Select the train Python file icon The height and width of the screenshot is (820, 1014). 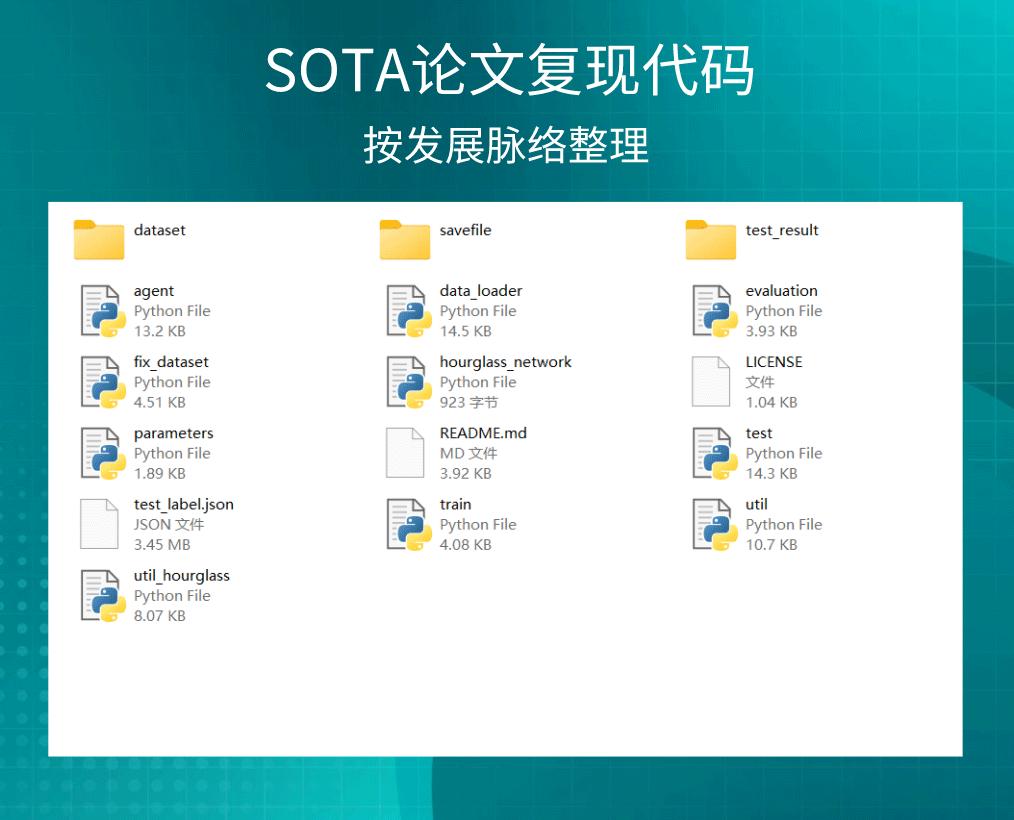[x=408, y=524]
